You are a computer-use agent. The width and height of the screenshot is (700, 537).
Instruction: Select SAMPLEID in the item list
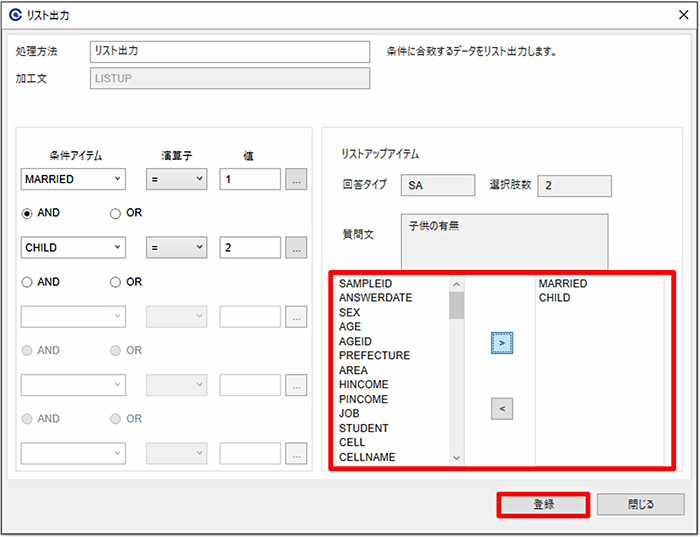[x=366, y=283]
